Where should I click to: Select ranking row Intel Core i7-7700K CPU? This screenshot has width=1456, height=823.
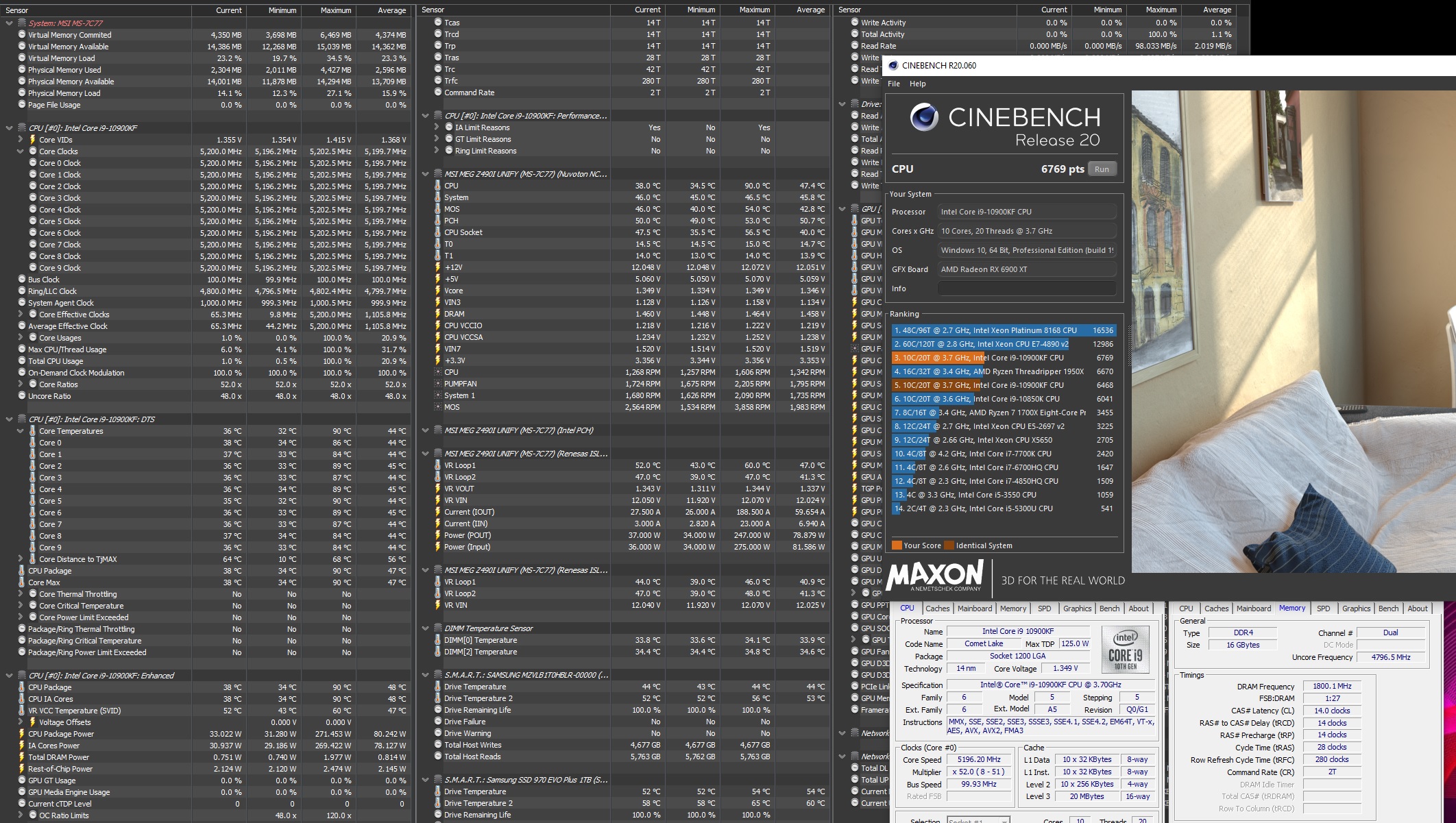(1004, 454)
